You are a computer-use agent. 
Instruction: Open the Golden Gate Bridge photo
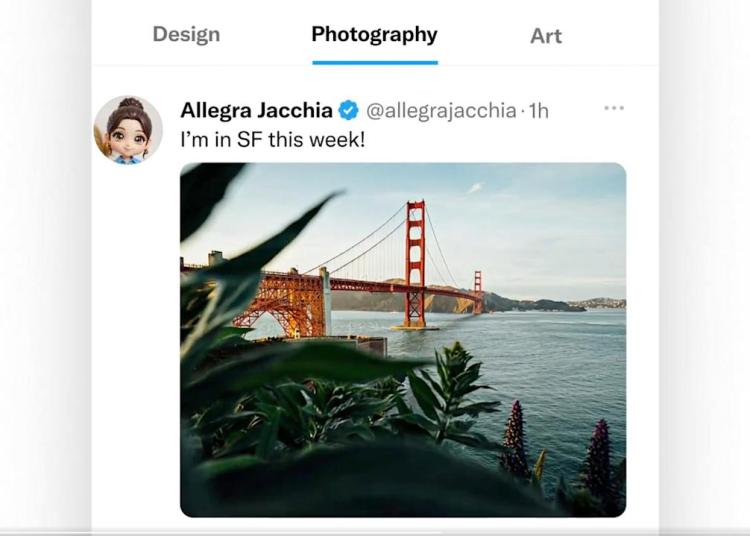tap(403, 339)
